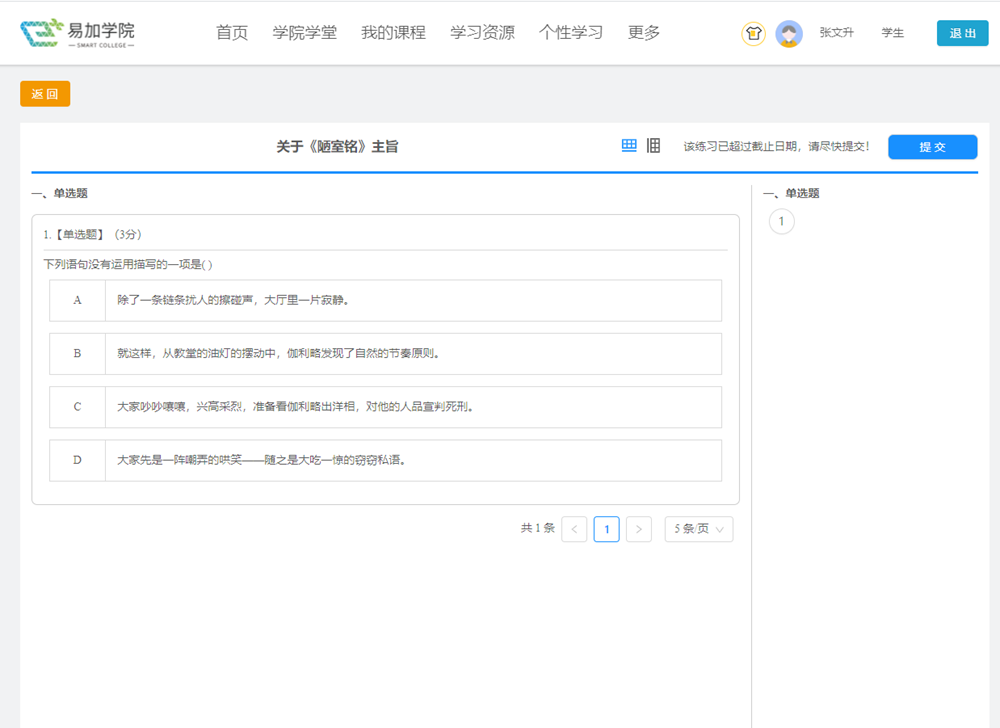Click the question text 下列语句没有运用描写的一项是
Screen dimensions: 1000x728
point(128,264)
